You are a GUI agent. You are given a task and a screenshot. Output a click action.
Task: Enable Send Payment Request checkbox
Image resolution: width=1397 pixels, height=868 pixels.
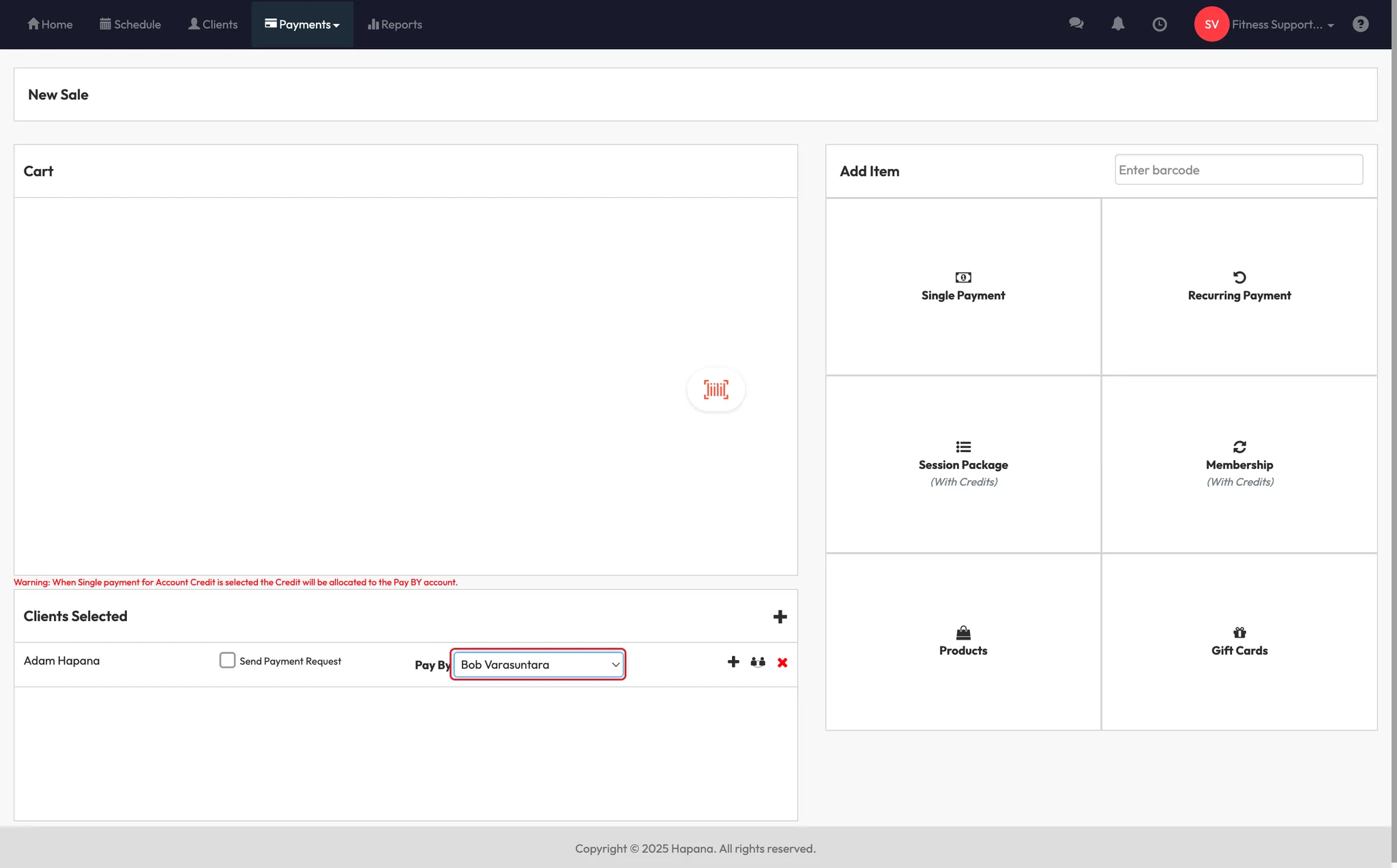[227, 660]
